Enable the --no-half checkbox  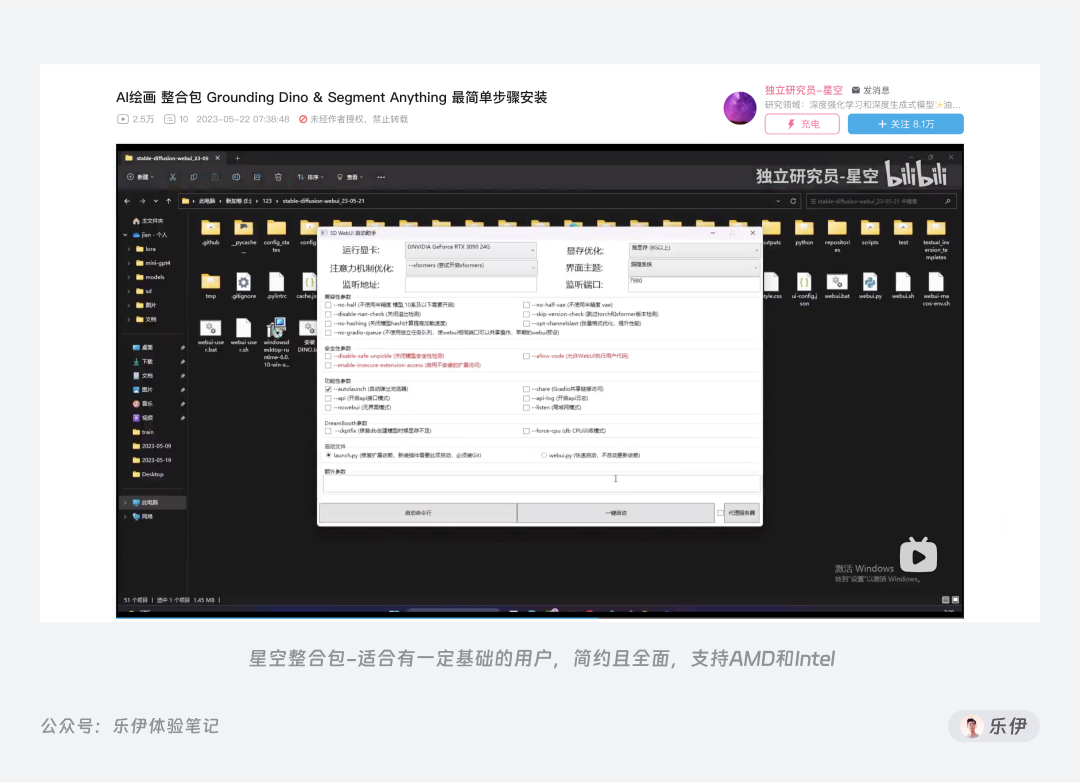(x=328, y=304)
